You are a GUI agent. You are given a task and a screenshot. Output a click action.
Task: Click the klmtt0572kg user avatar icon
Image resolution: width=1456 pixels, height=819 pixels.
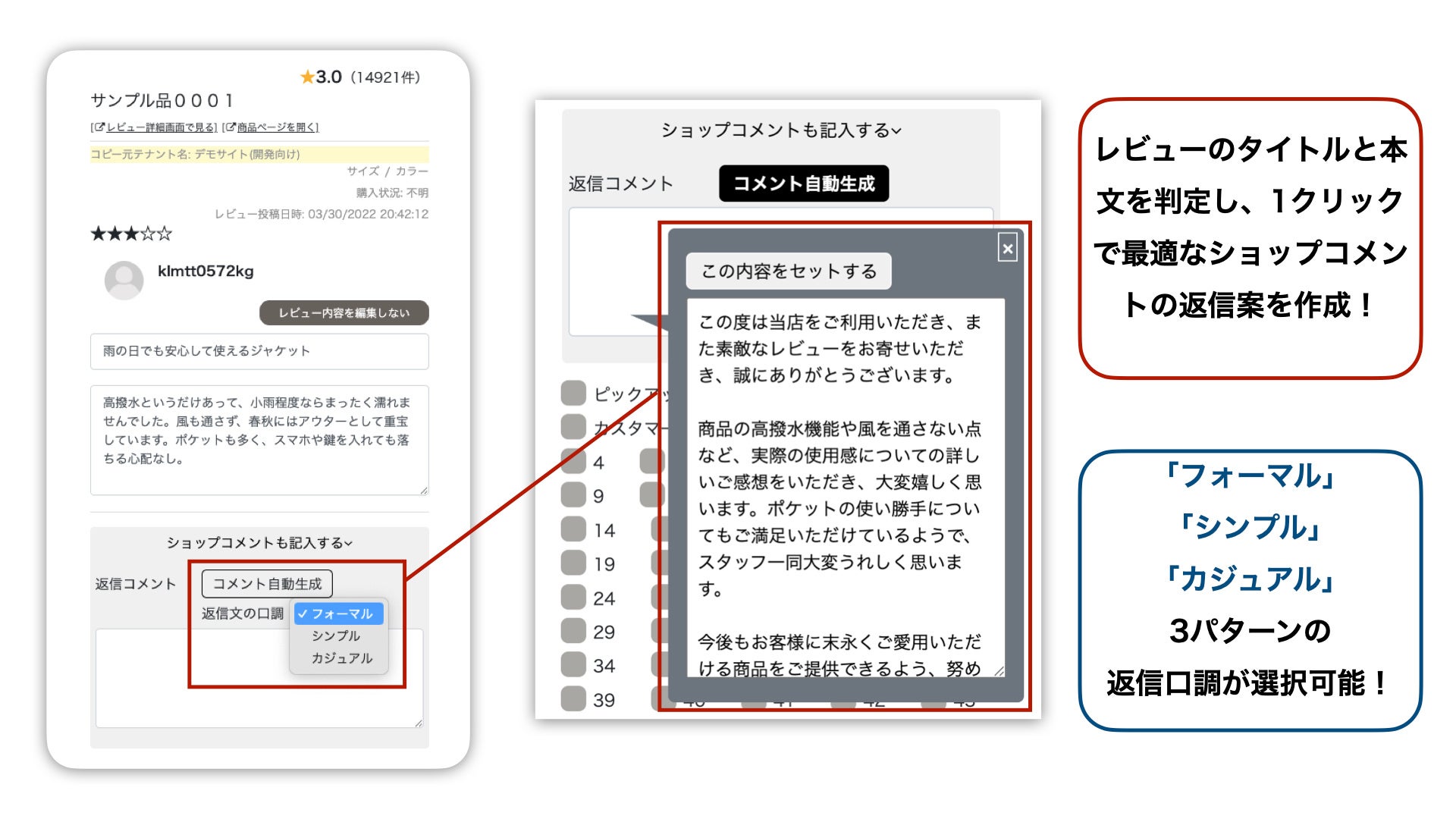pyautogui.click(x=124, y=280)
